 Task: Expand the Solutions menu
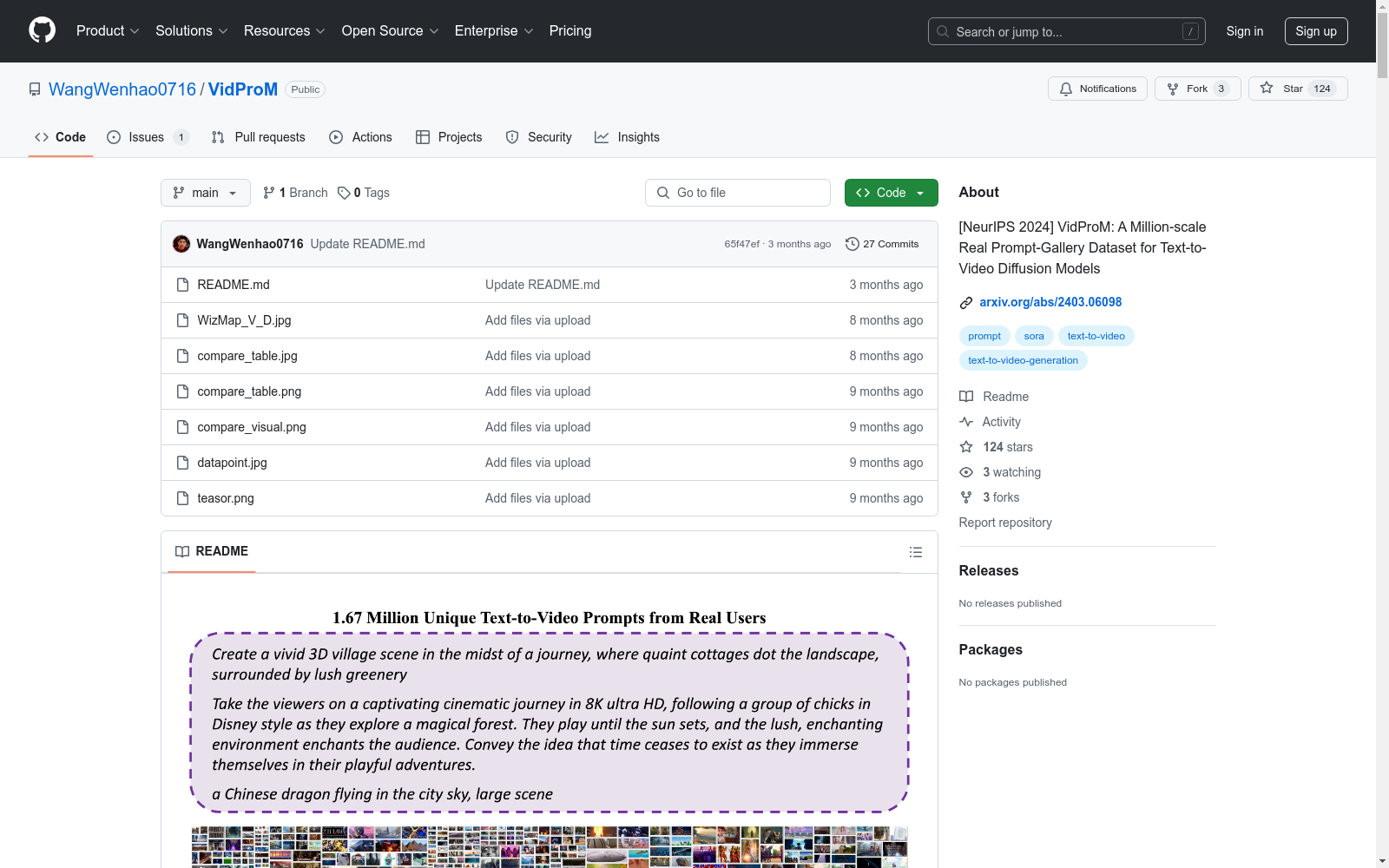192,31
